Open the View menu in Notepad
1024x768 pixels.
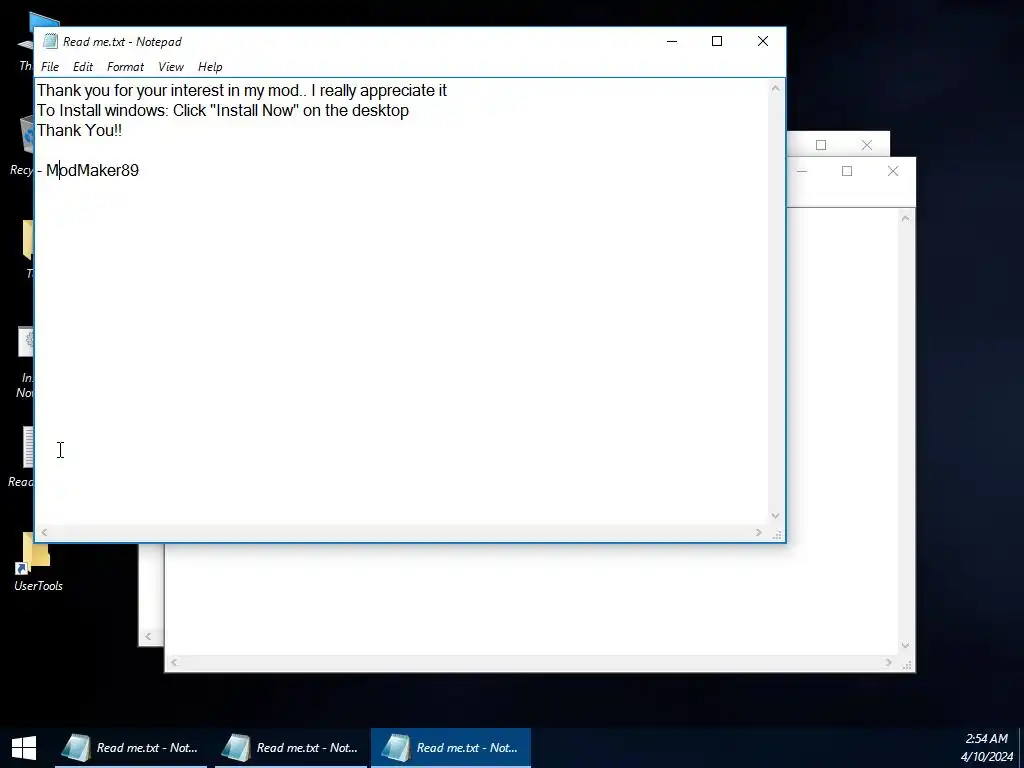click(170, 67)
